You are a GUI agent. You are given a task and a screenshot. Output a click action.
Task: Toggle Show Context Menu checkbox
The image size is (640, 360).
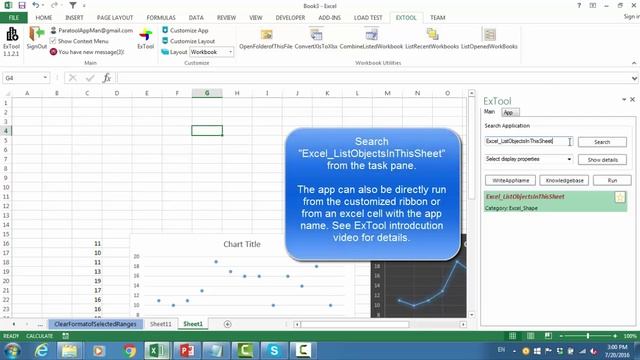(x=53, y=41)
